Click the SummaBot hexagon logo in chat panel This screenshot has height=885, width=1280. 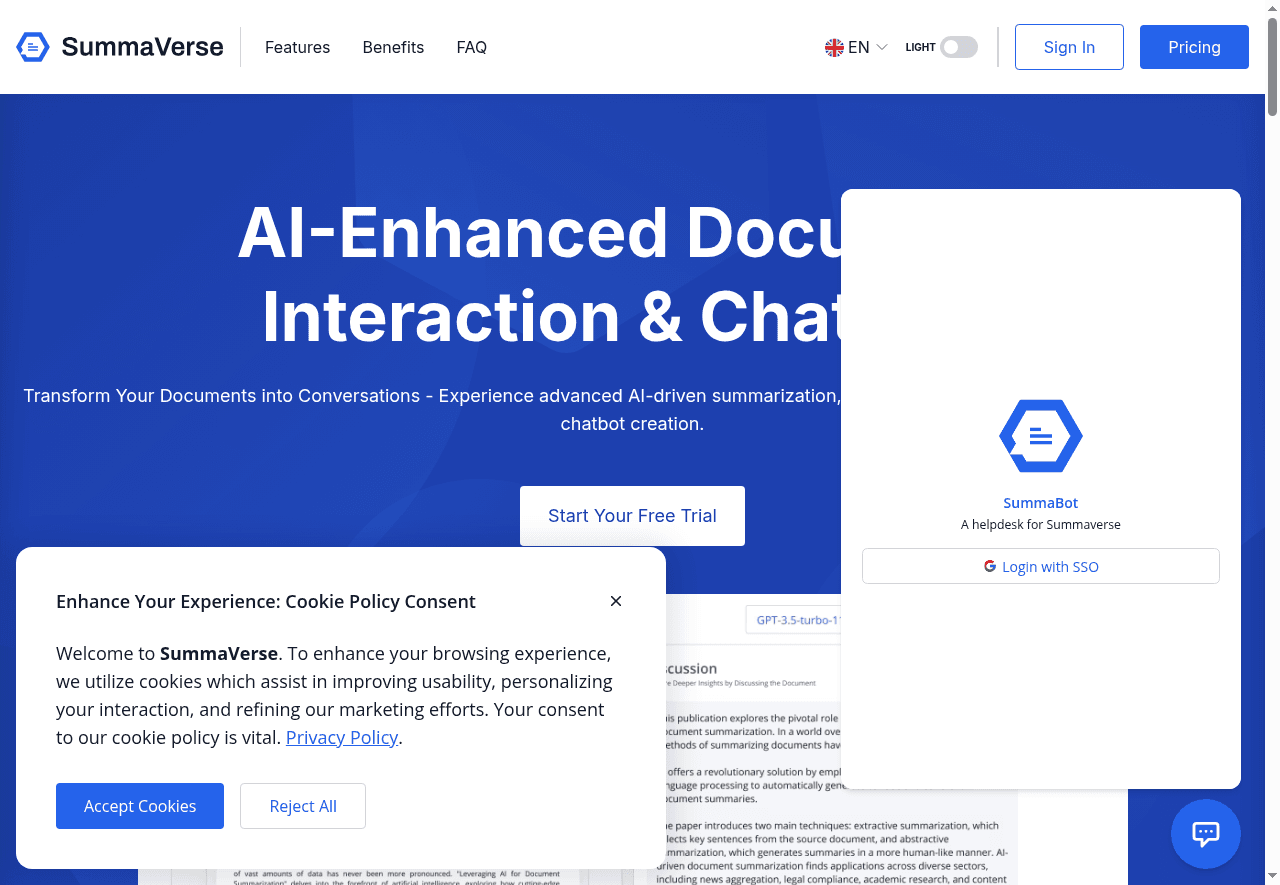click(x=1040, y=436)
